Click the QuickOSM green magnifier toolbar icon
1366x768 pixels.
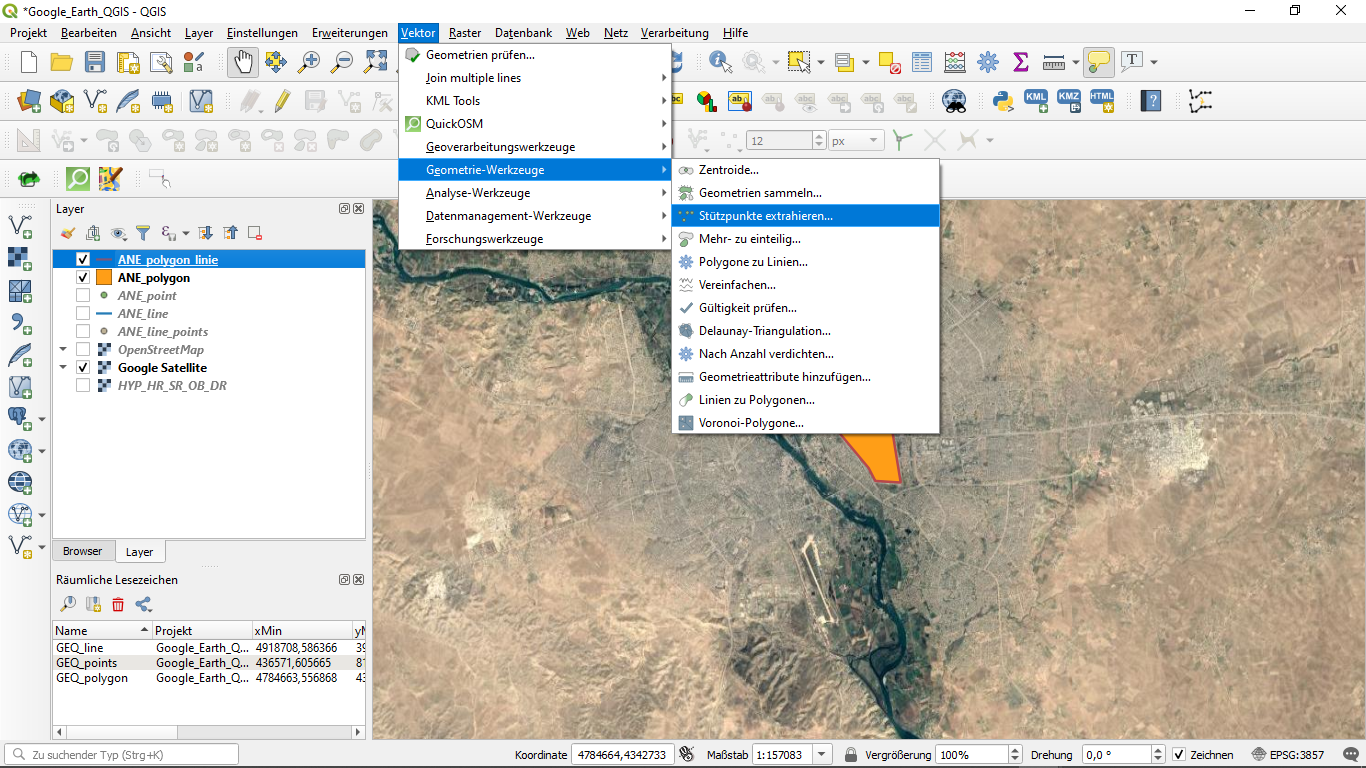tap(78, 179)
